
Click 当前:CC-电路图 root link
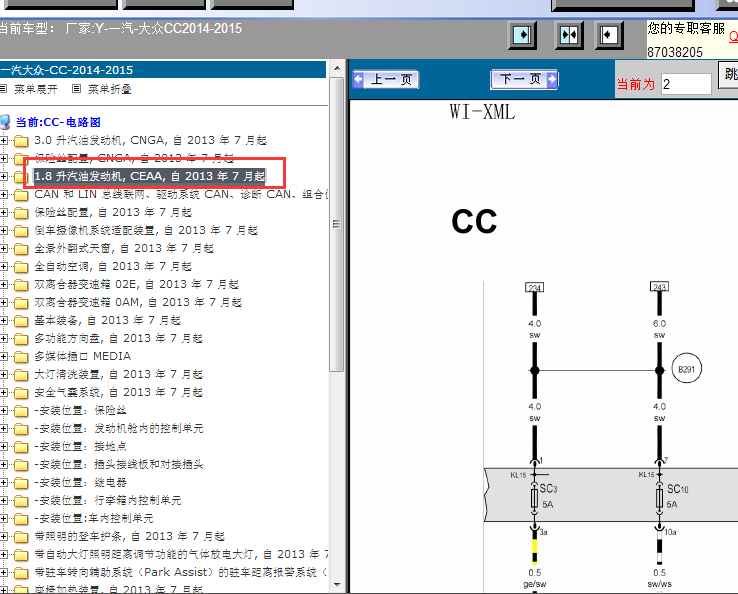[58, 122]
